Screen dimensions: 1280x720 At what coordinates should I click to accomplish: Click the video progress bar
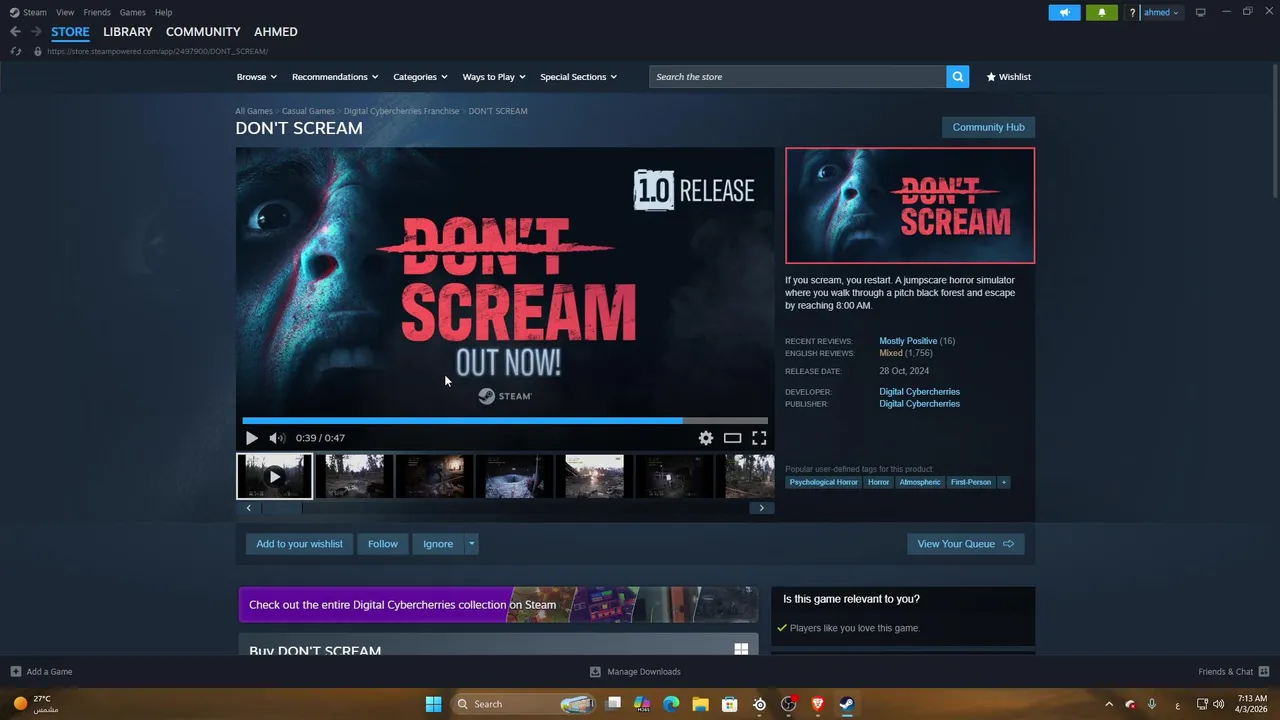pyautogui.click(x=505, y=421)
